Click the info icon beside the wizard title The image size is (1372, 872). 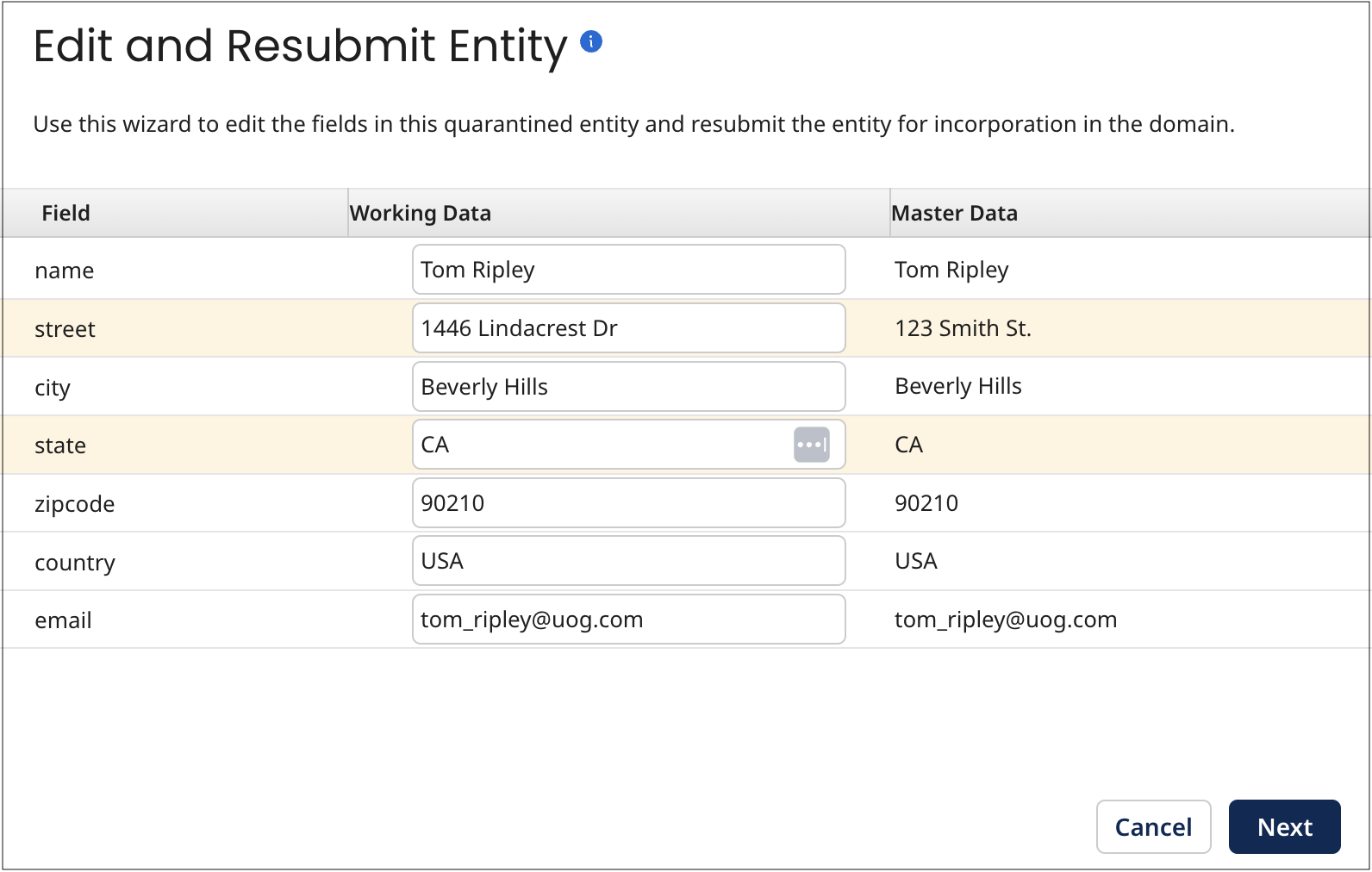coord(590,41)
